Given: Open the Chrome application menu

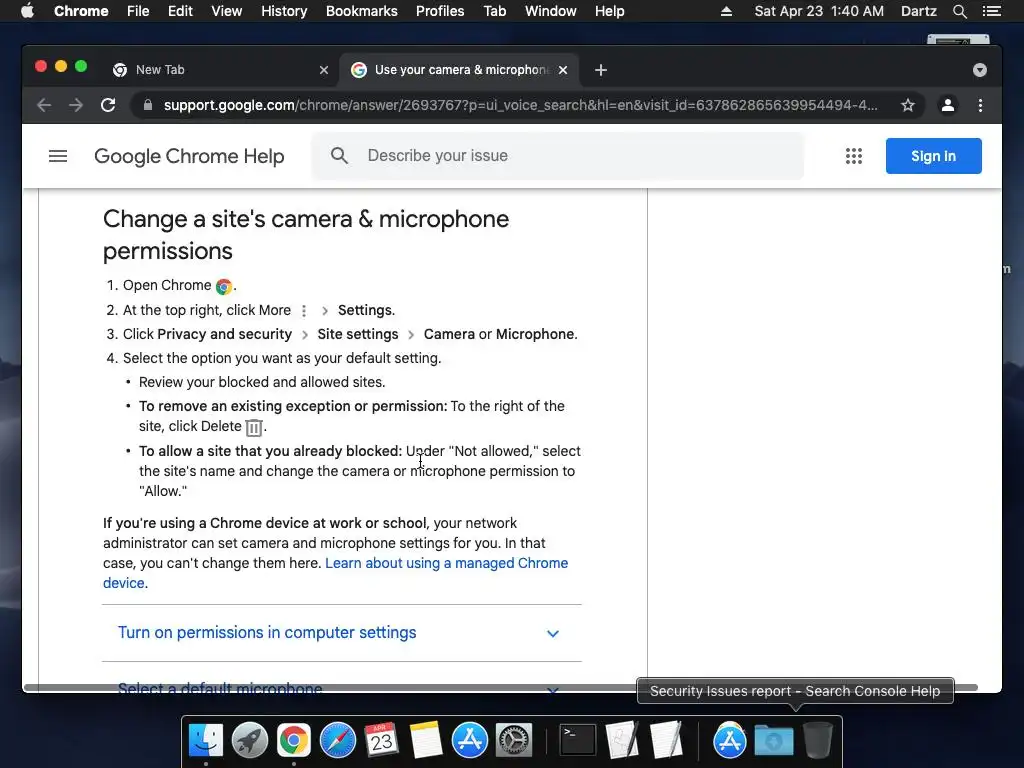Looking at the screenshot, I should point(81,11).
